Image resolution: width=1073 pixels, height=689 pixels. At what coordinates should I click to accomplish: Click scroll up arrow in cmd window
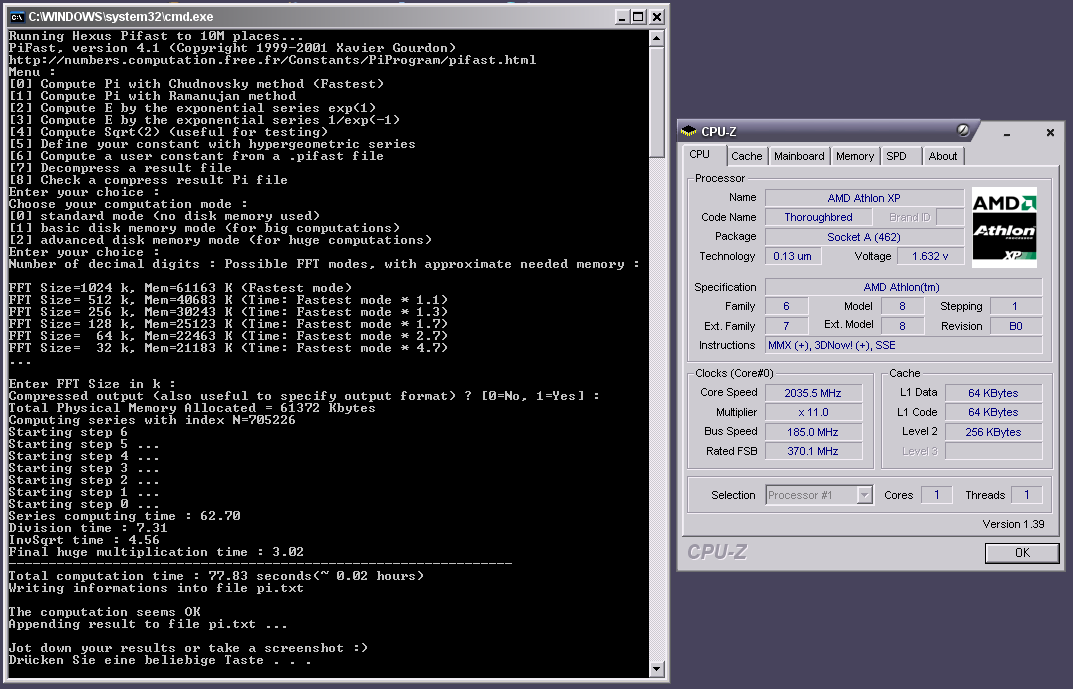tap(656, 38)
